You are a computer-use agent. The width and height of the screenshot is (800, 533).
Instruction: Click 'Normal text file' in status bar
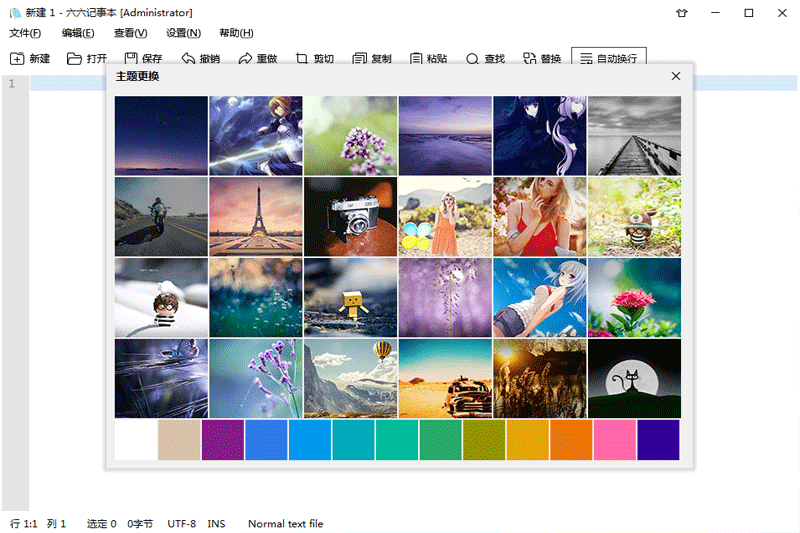pos(286,524)
